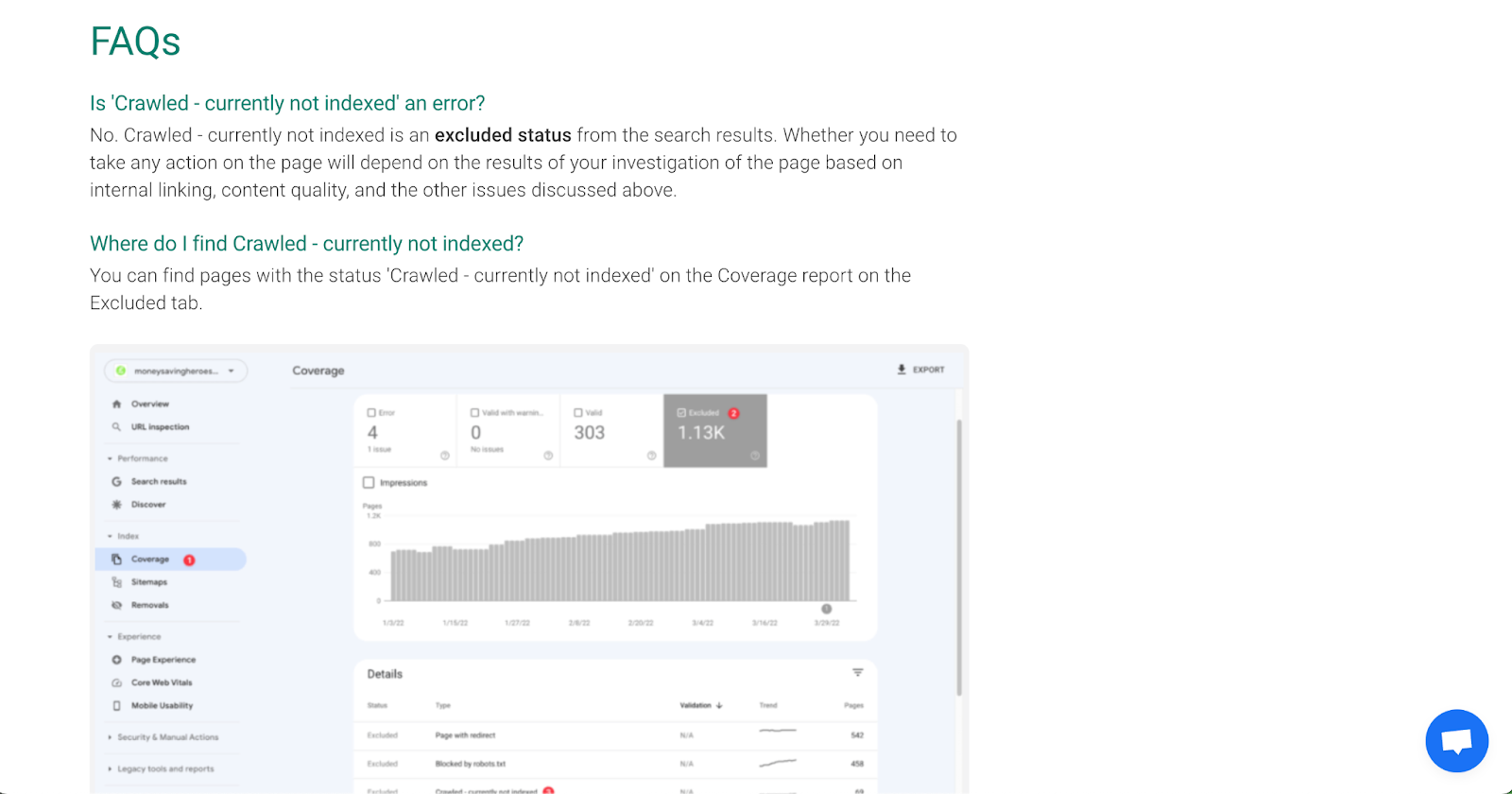Click the Coverage pages icon
Image resolution: width=1512 pixels, height=794 pixels.
[x=116, y=560]
